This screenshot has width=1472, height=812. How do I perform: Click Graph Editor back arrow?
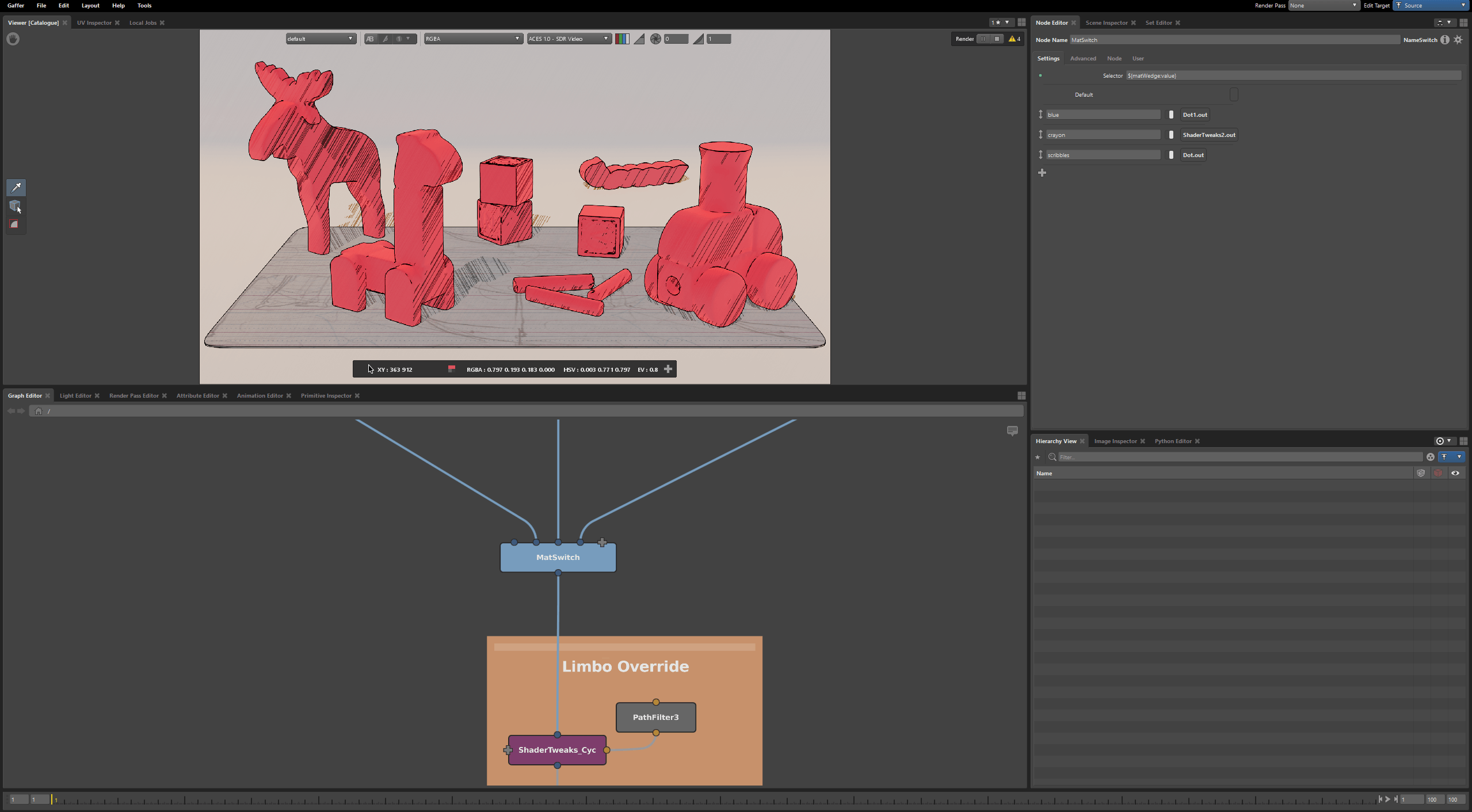11,411
